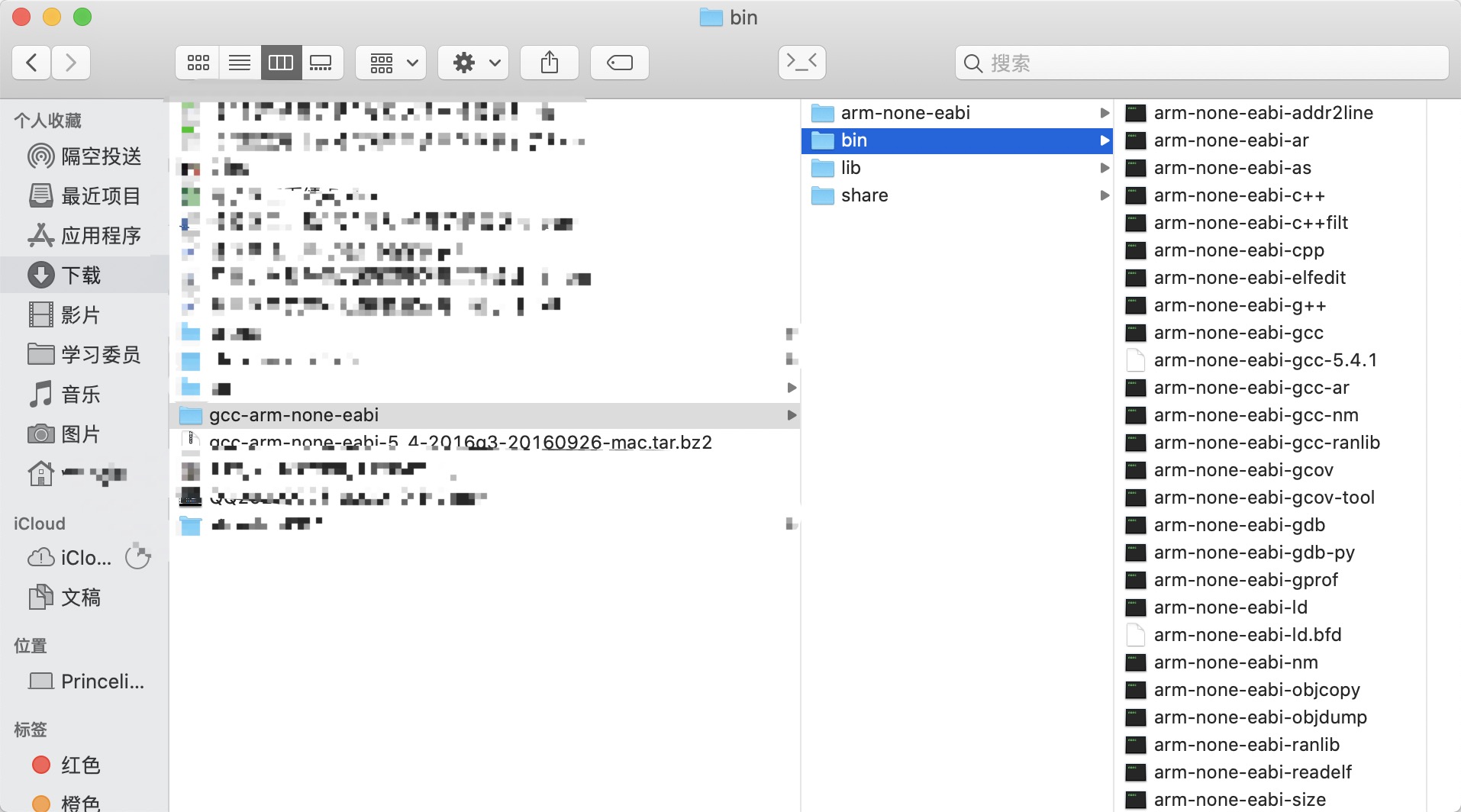
Task: Expand the arm-none-eabi folder arrow
Action: (1104, 113)
